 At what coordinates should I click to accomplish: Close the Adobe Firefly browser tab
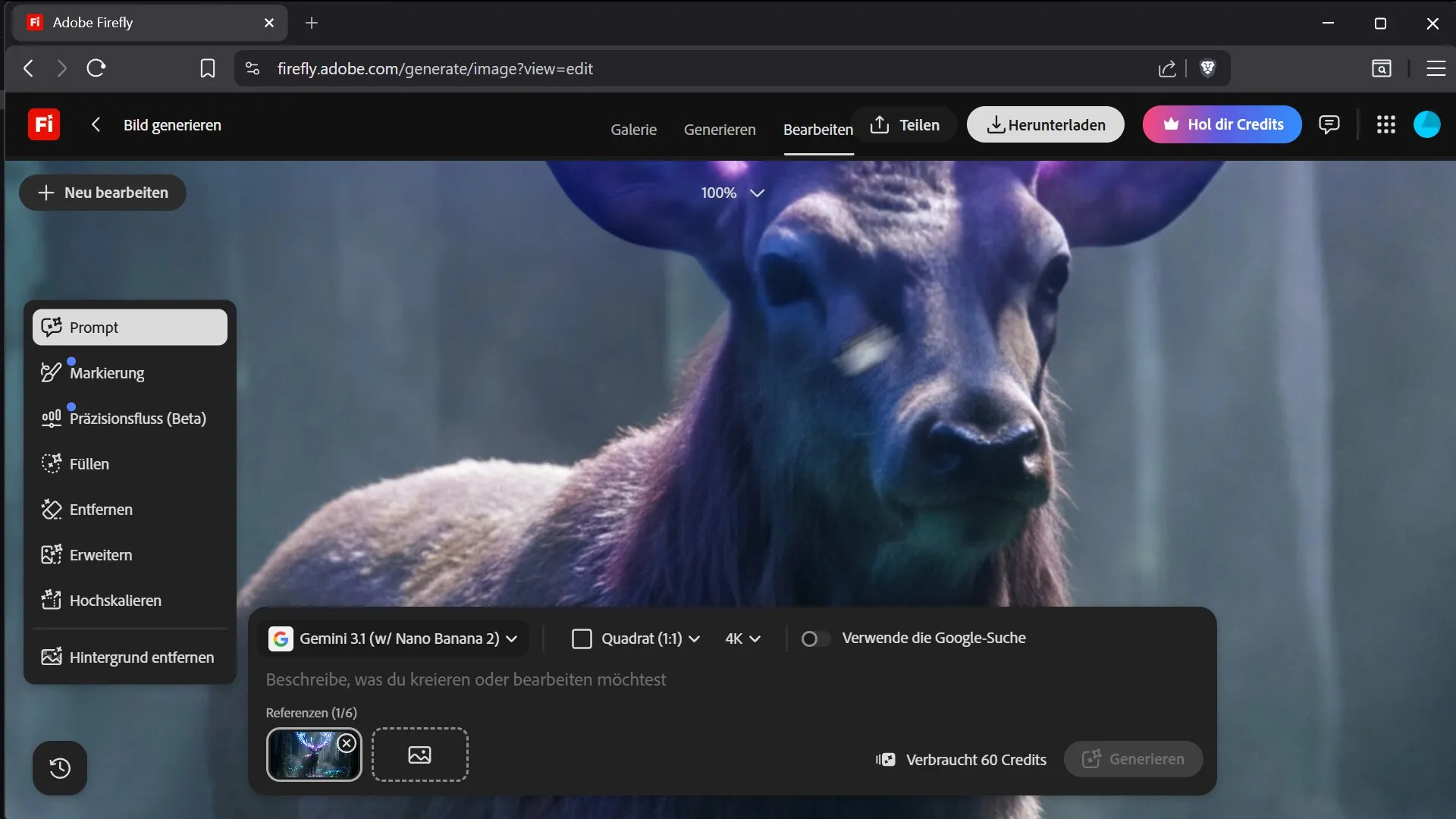[x=269, y=23]
